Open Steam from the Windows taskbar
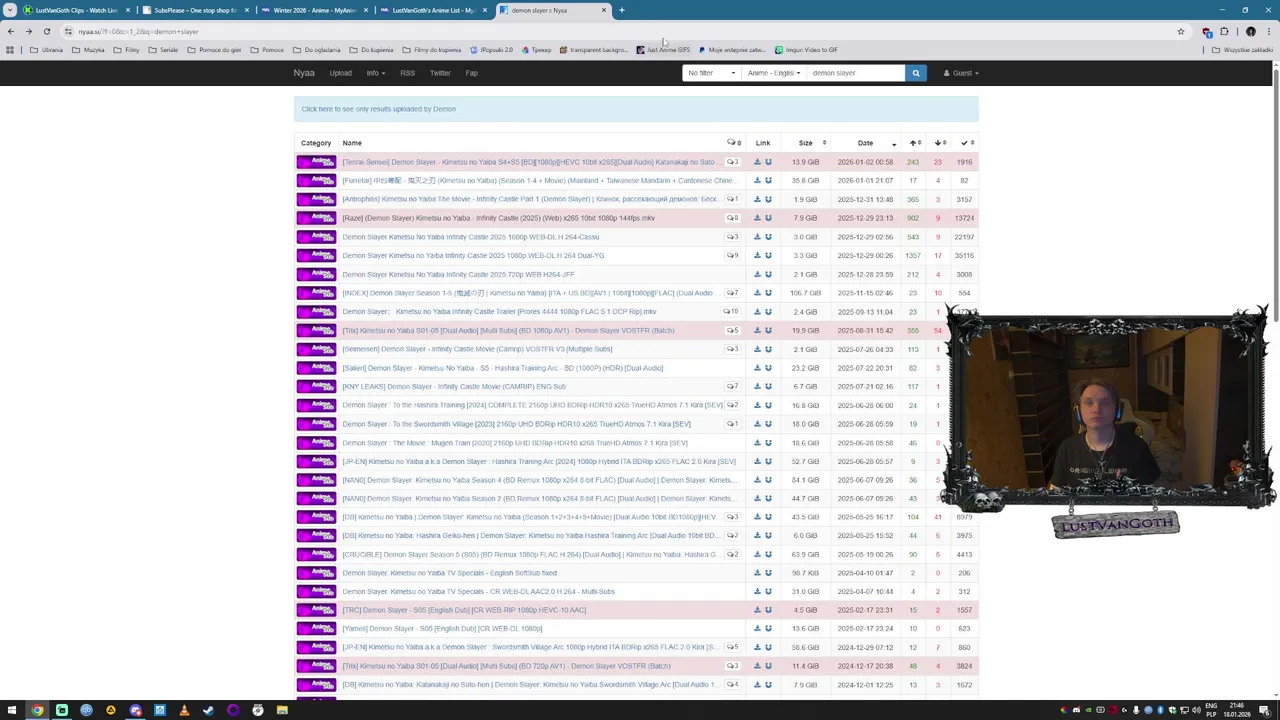This screenshot has width=1280, height=720. [208, 710]
